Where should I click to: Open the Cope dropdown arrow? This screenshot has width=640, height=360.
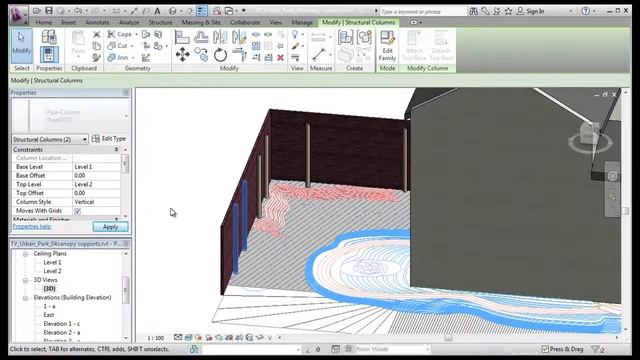(x=136, y=35)
